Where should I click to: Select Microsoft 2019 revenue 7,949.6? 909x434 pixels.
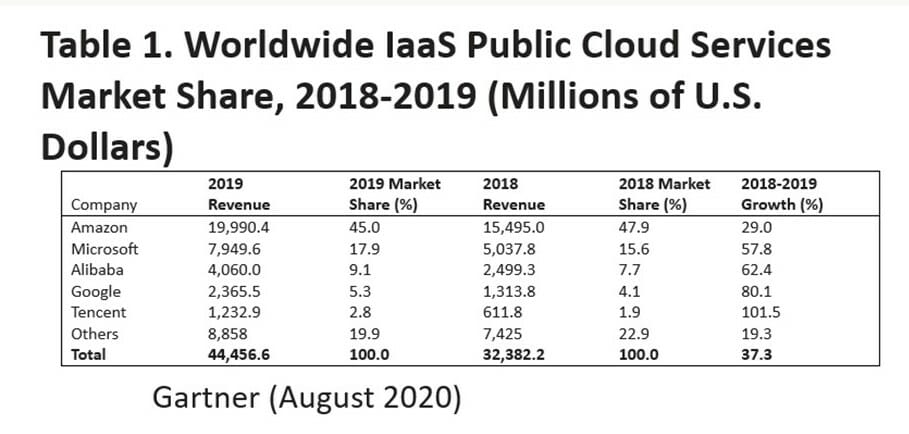[x=233, y=249]
